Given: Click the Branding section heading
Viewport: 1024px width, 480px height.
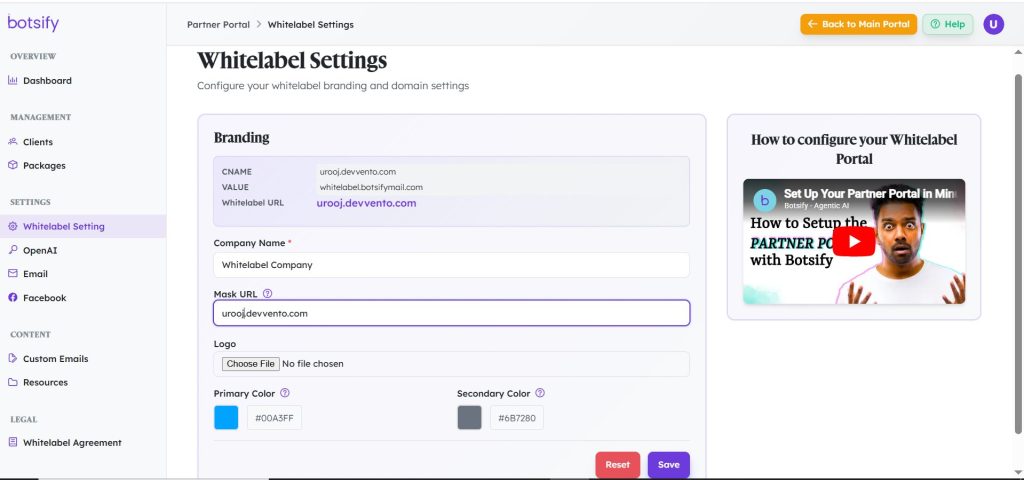Looking at the screenshot, I should (x=242, y=138).
